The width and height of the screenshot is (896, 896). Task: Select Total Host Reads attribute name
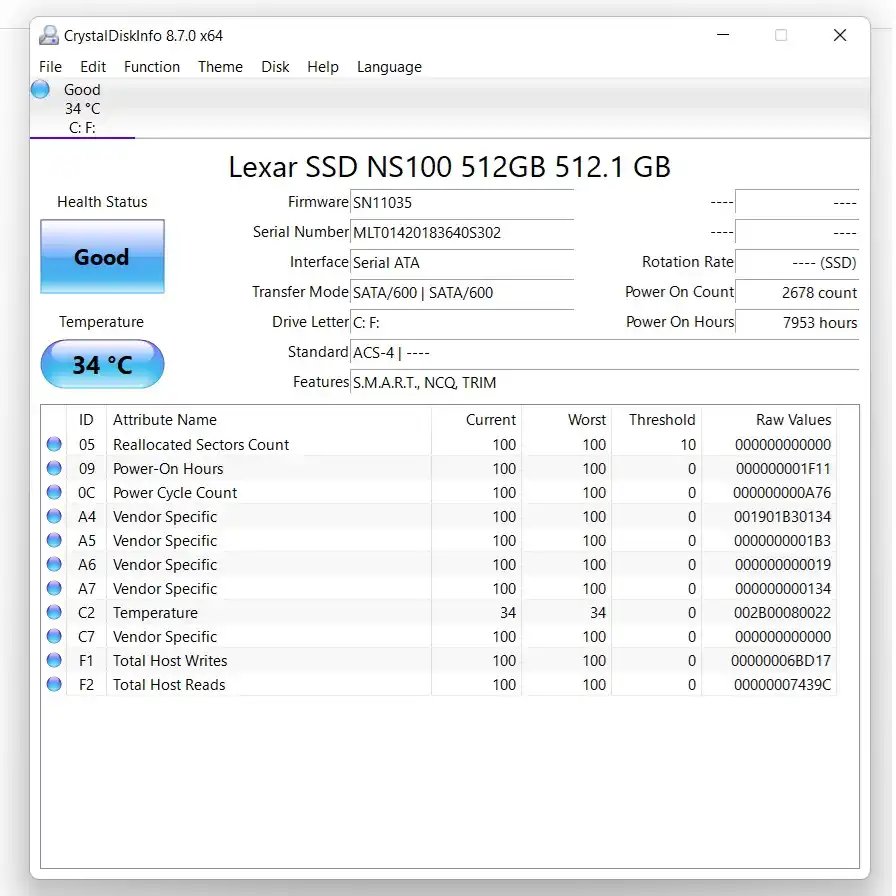click(x=169, y=684)
